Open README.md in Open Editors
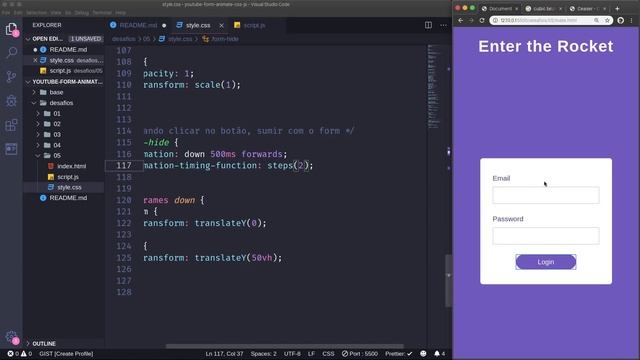 click(x=68, y=49)
